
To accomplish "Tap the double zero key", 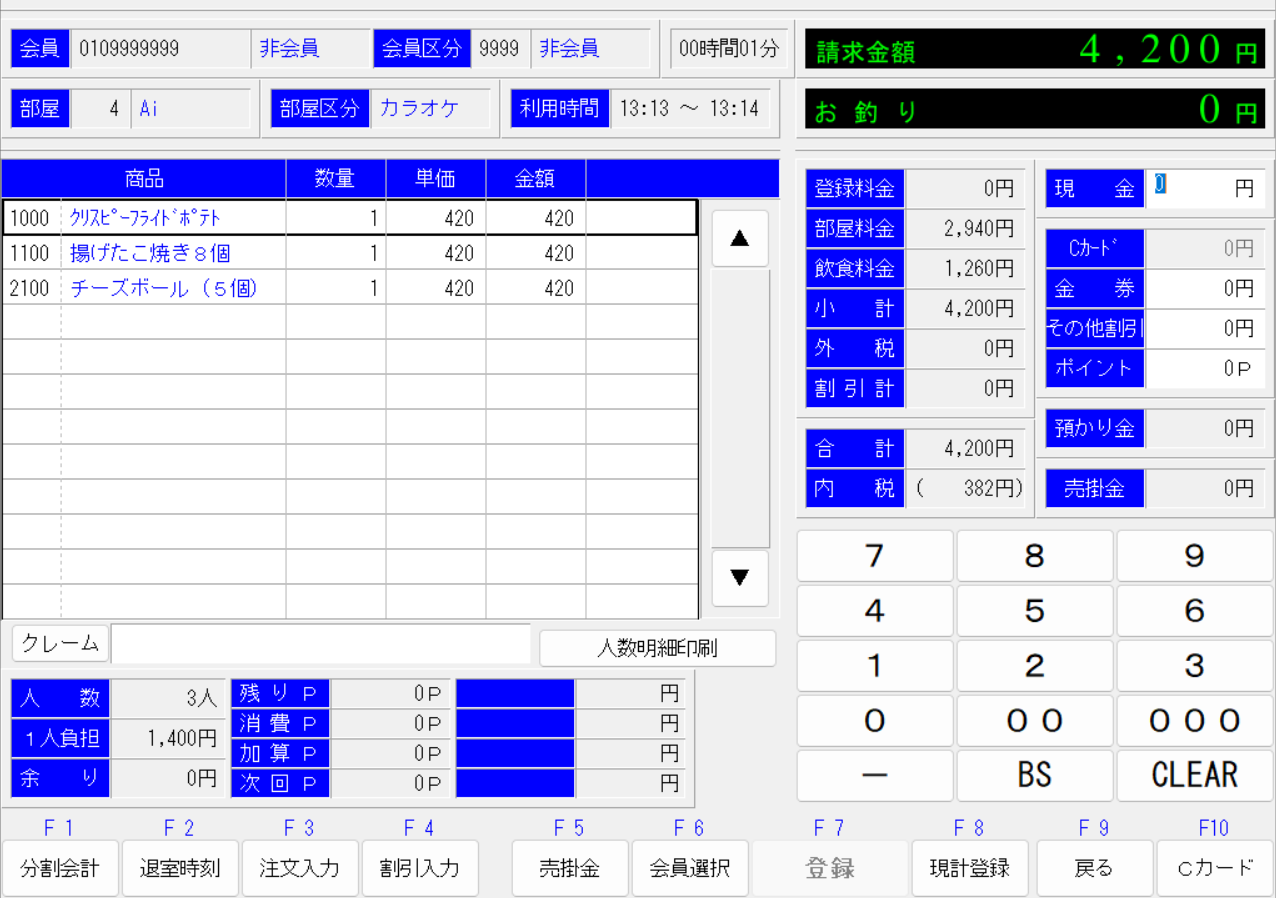I will 1035,721.
